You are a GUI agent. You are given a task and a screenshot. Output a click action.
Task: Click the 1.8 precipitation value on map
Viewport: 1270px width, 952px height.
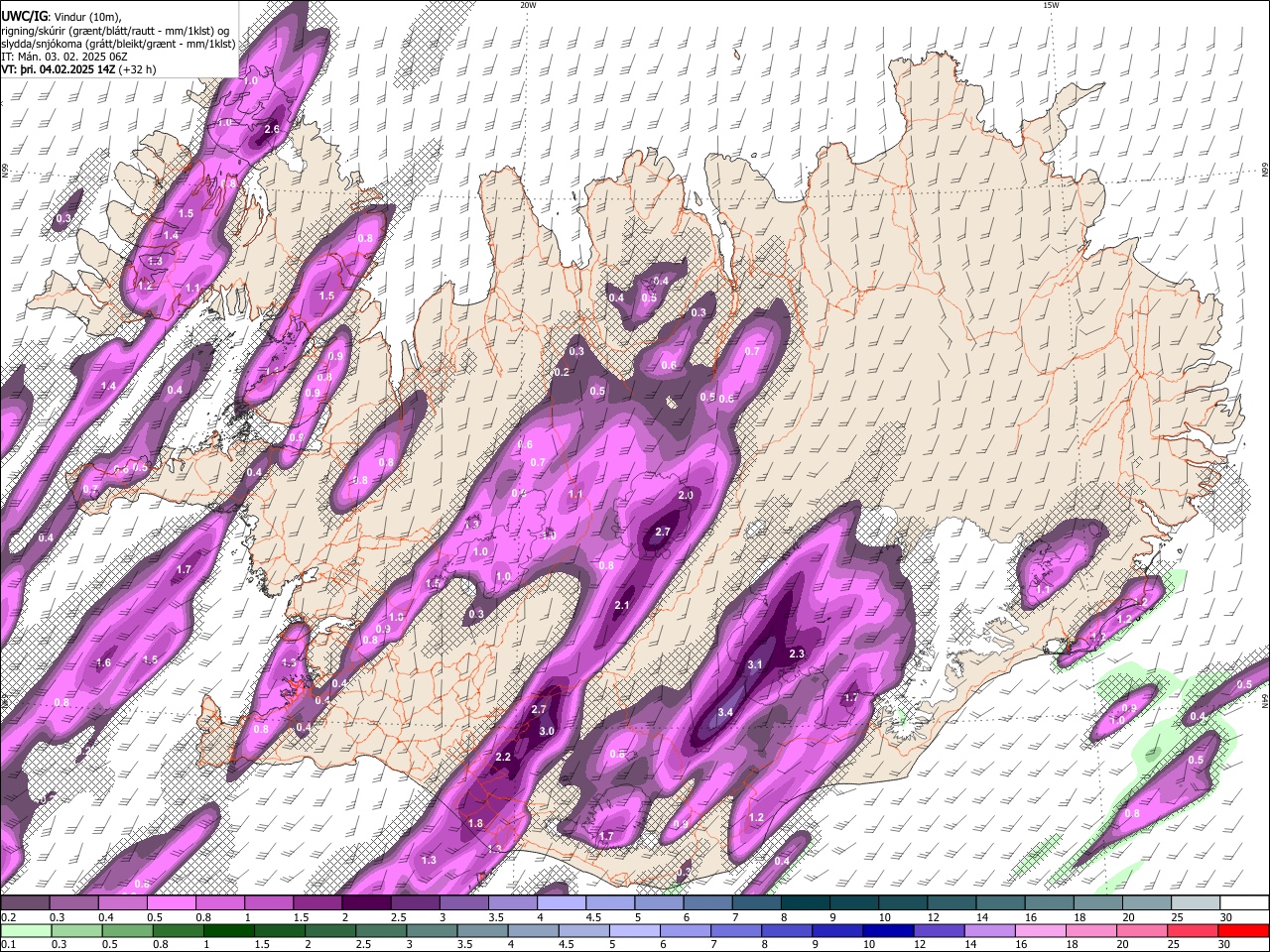(475, 823)
